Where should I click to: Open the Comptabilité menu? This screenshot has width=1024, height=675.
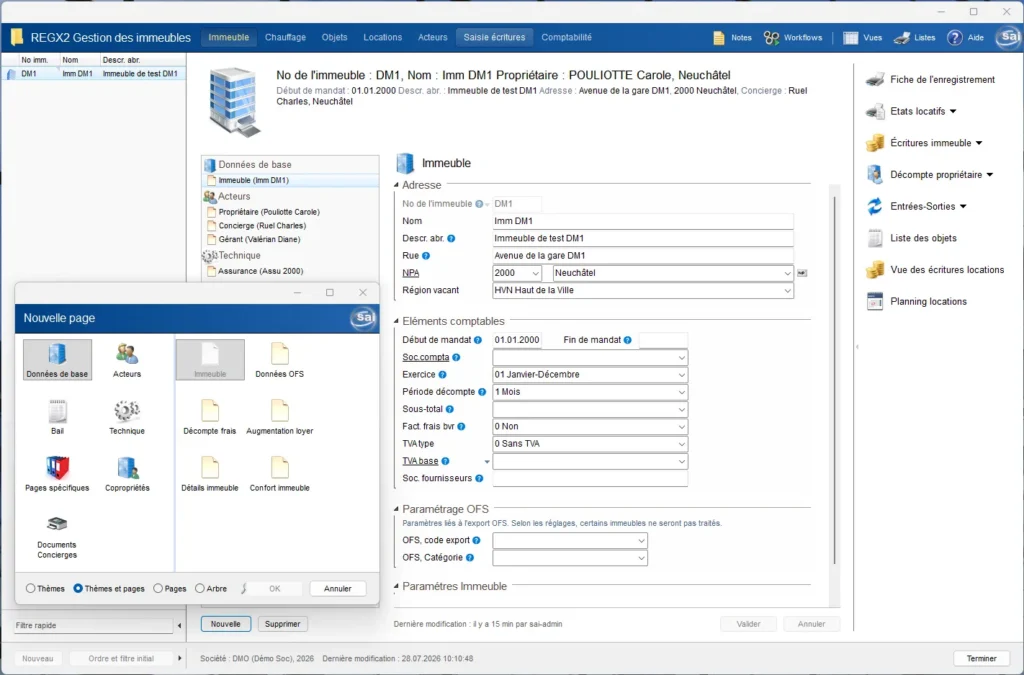tap(567, 37)
